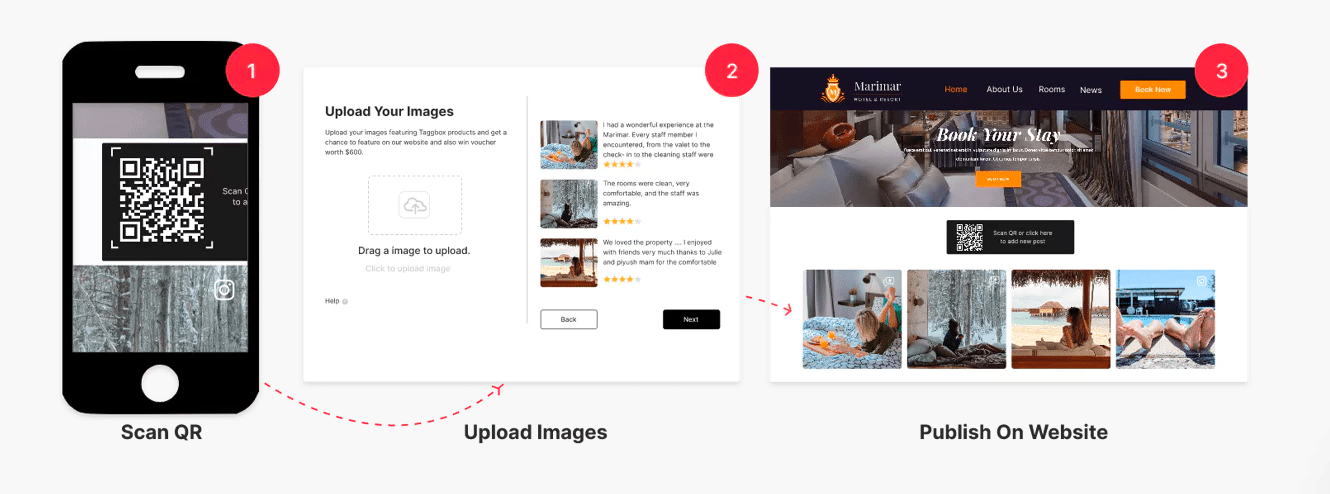Click the red step 3 badge
1330x494 pixels.
(x=1221, y=70)
